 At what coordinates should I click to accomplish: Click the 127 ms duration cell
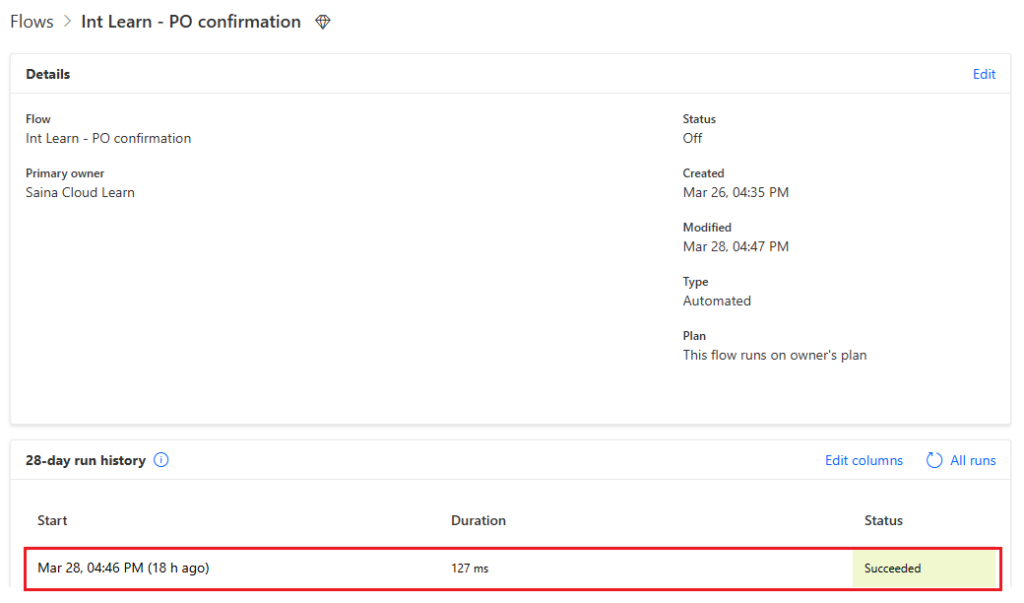tap(470, 568)
